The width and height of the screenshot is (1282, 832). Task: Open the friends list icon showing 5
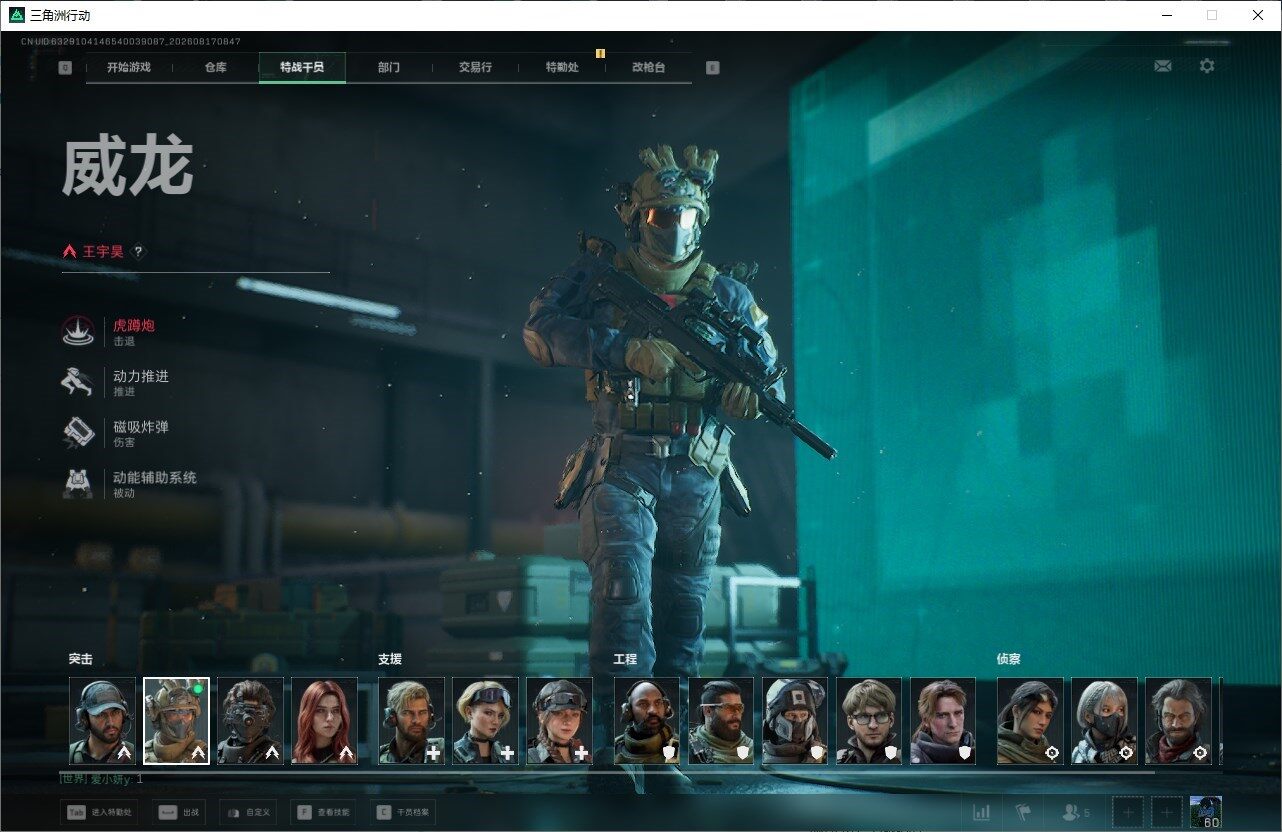tap(1075, 812)
